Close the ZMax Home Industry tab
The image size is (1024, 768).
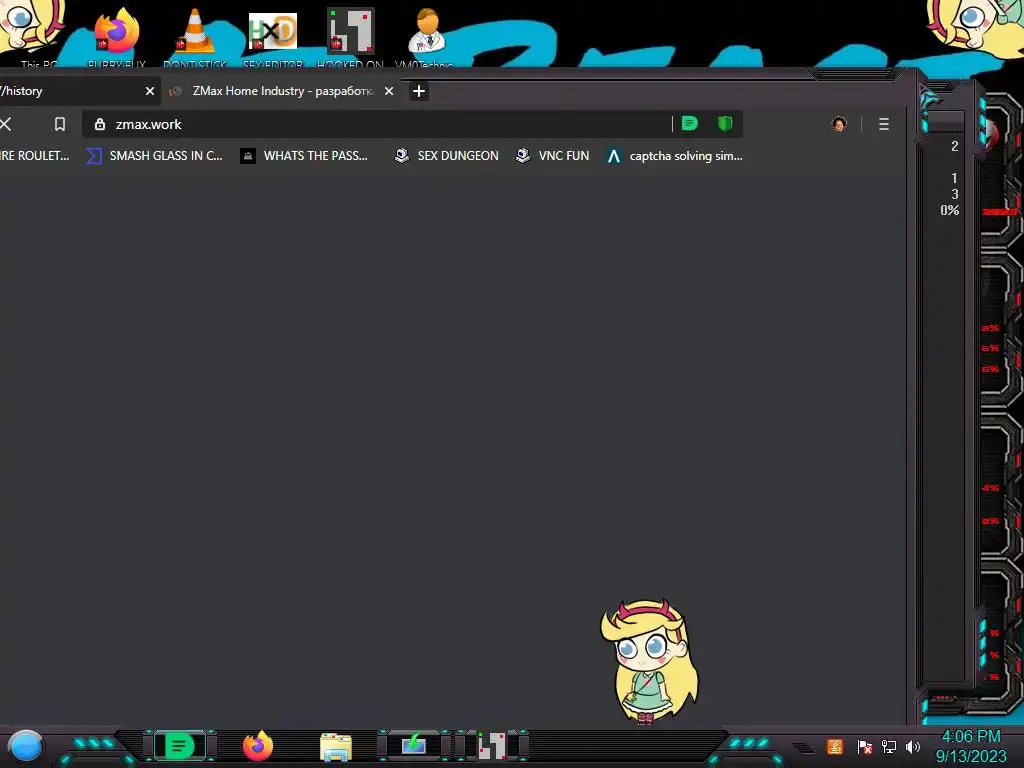389,91
